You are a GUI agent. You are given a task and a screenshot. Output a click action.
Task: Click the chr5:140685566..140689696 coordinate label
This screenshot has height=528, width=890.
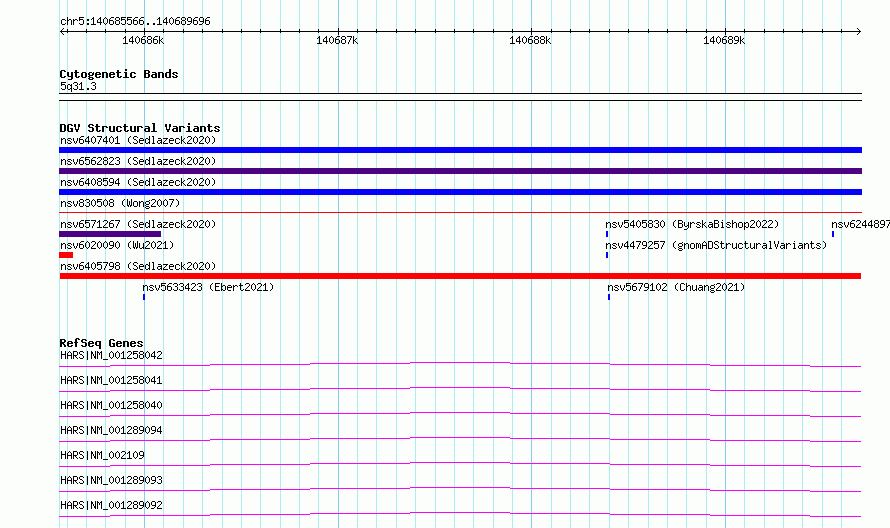click(135, 21)
